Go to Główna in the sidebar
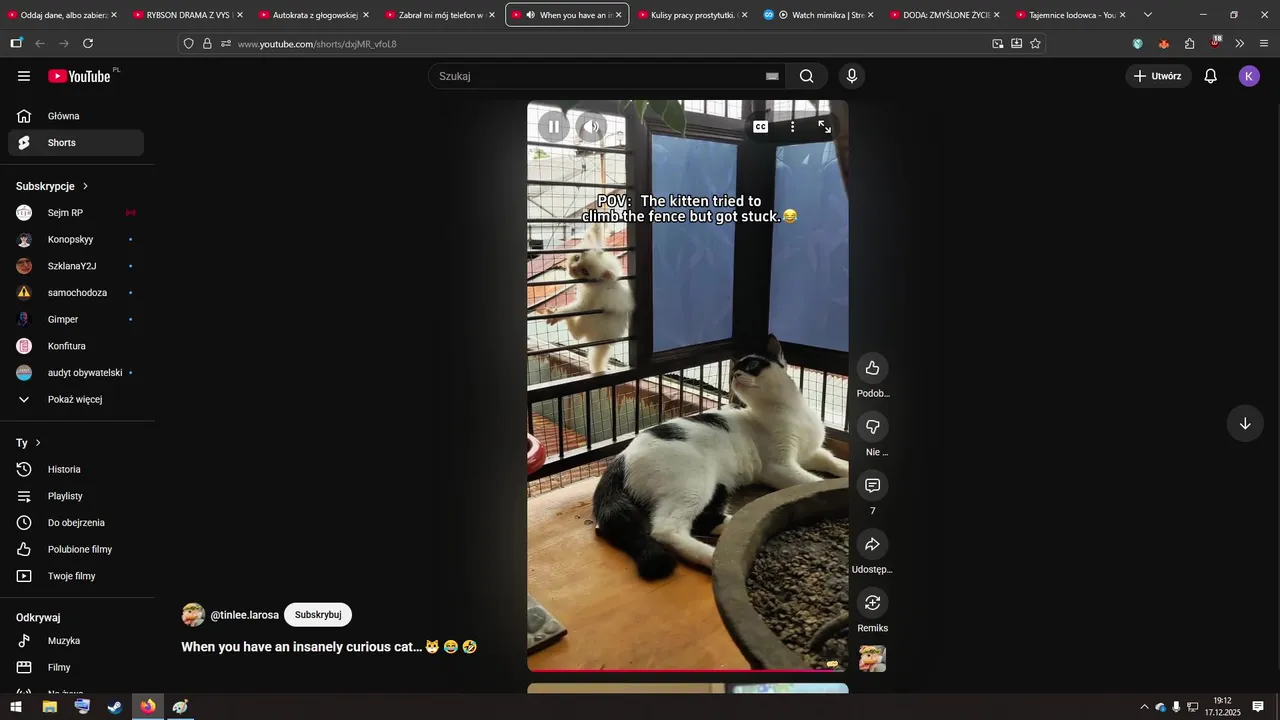 (76, 116)
